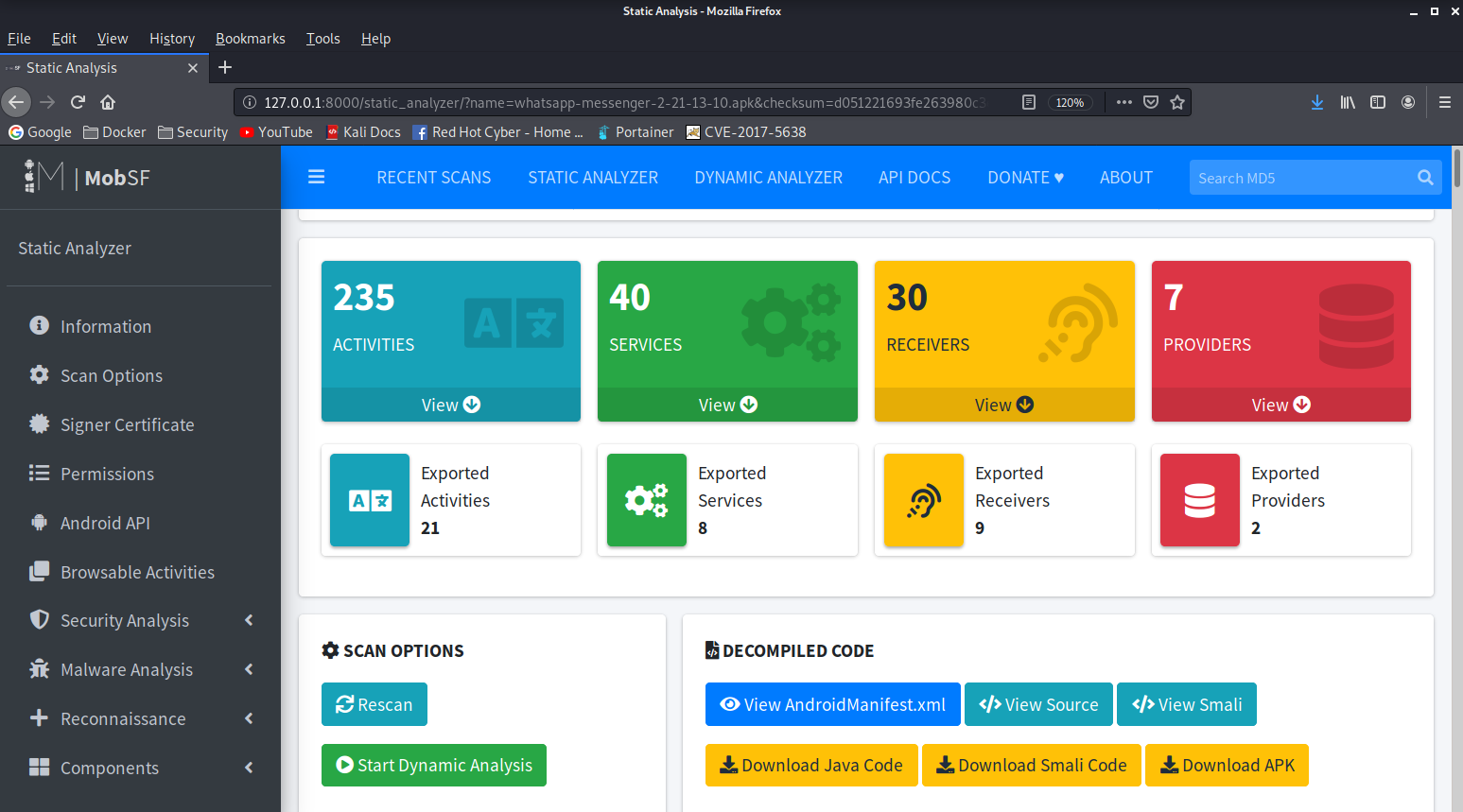Click the Exported Providers database icon
Image resolution: width=1463 pixels, height=812 pixels.
click(1199, 500)
